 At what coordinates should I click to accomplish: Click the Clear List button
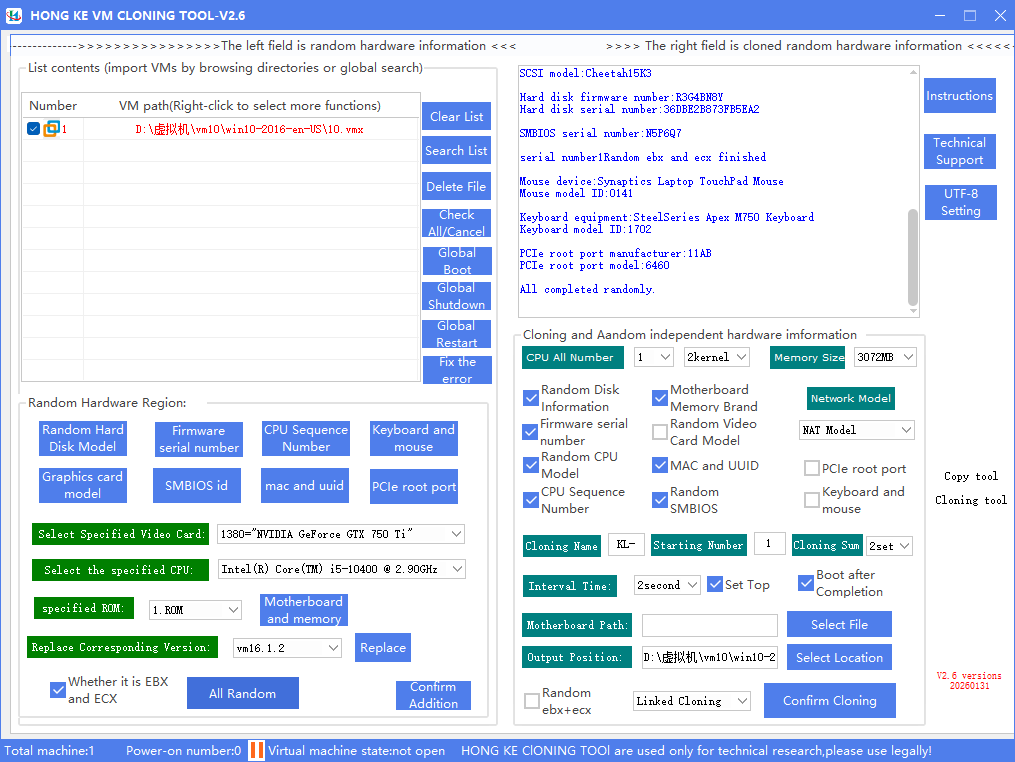click(x=456, y=117)
